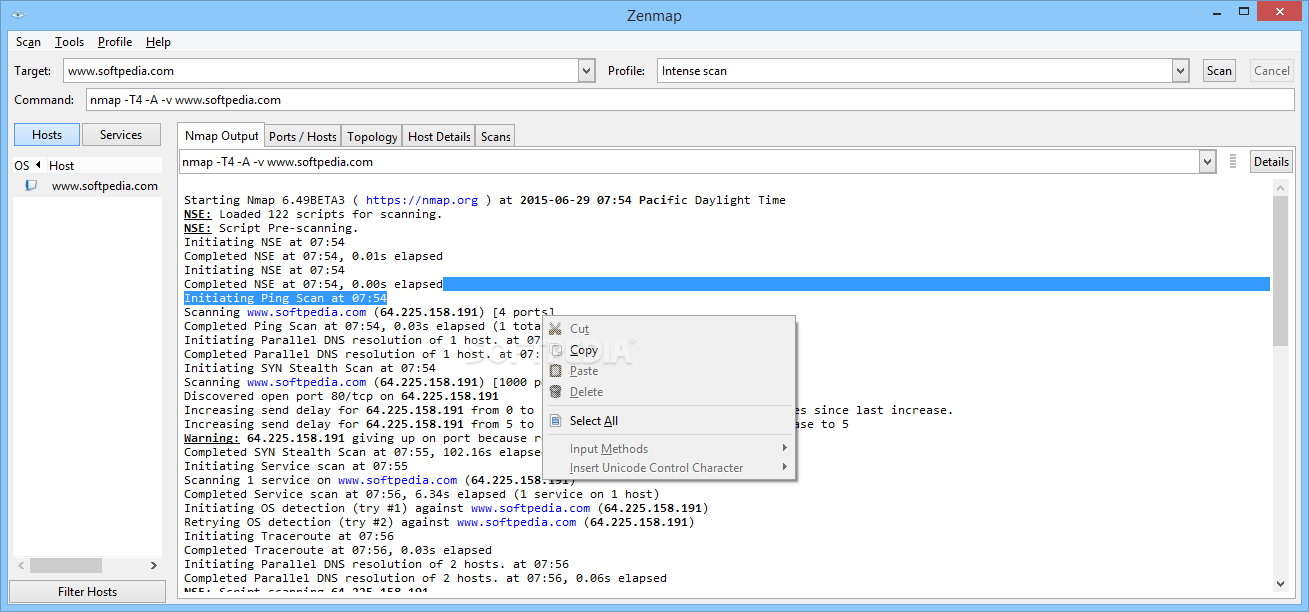This screenshot has width=1309, height=612.
Task: Click hosts list scroll left arrow
Action: [x=20, y=565]
